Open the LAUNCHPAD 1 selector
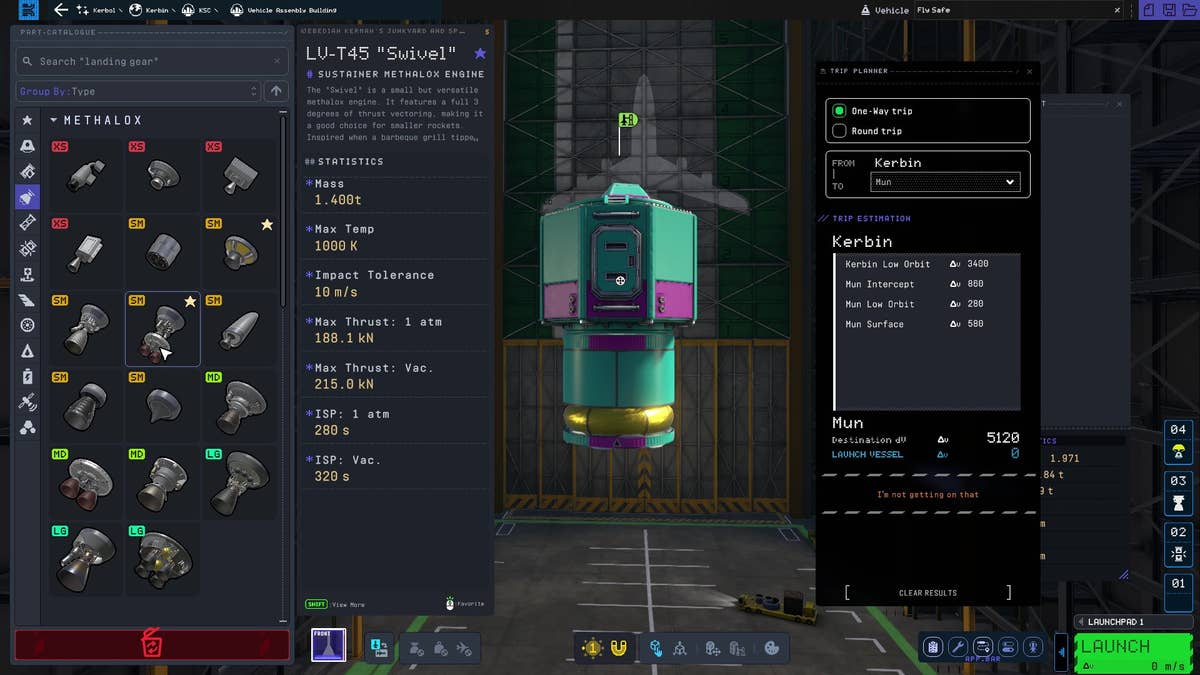Screen dimensions: 1200x675 1134,622
